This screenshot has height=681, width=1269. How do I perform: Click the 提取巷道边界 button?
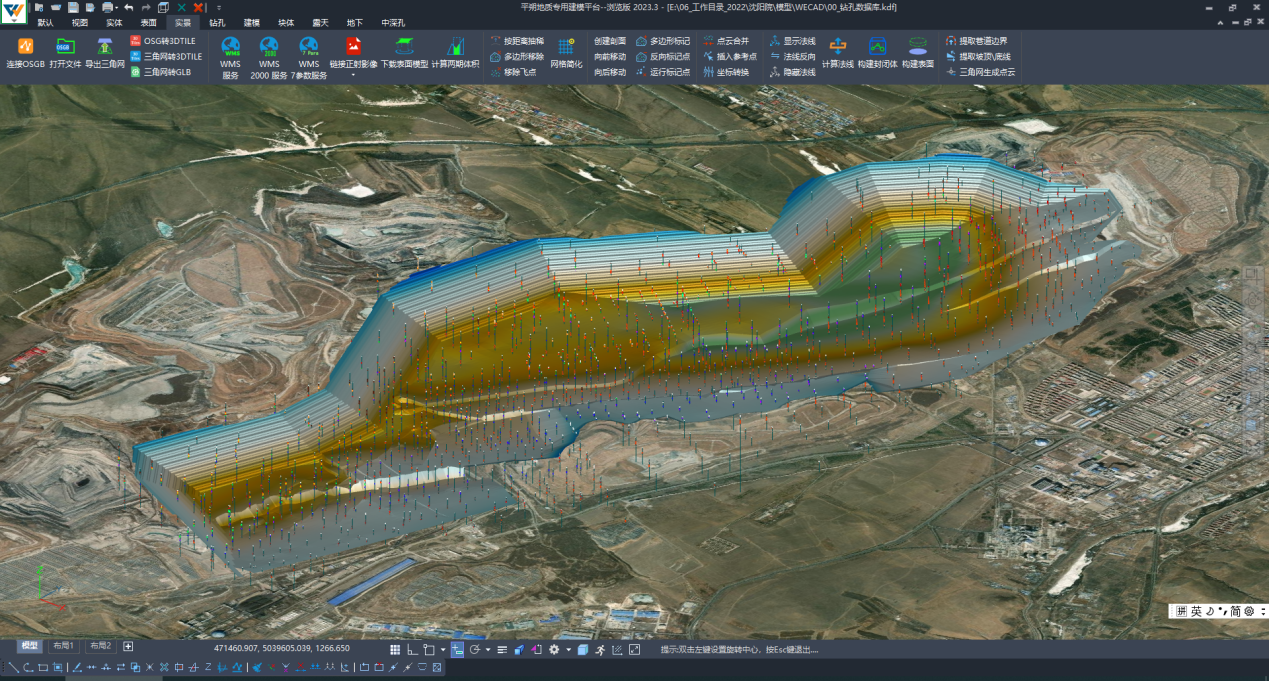[x=981, y=41]
